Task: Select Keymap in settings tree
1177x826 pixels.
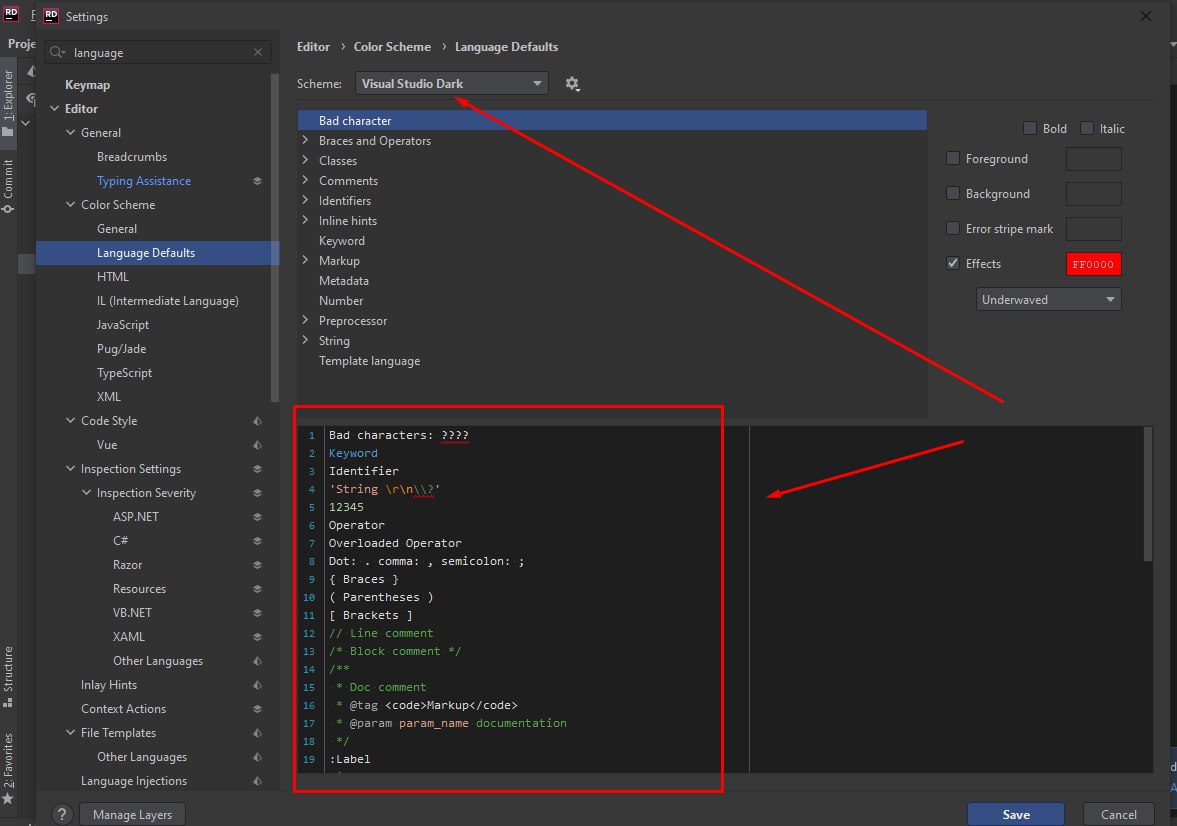Action: pos(87,85)
